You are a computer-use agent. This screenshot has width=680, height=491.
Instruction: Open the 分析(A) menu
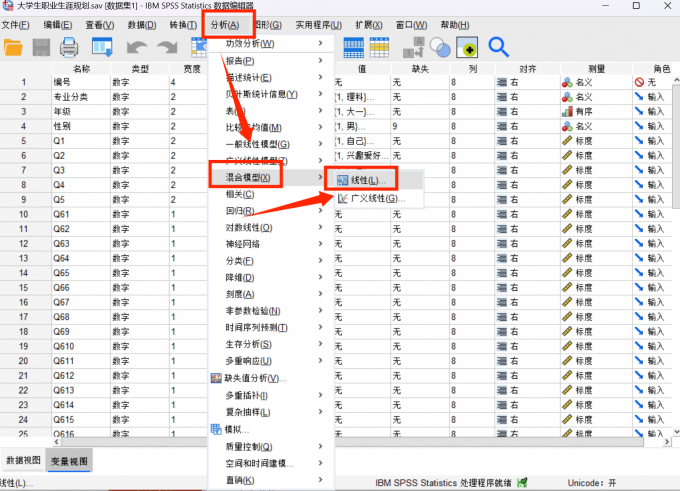225,25
